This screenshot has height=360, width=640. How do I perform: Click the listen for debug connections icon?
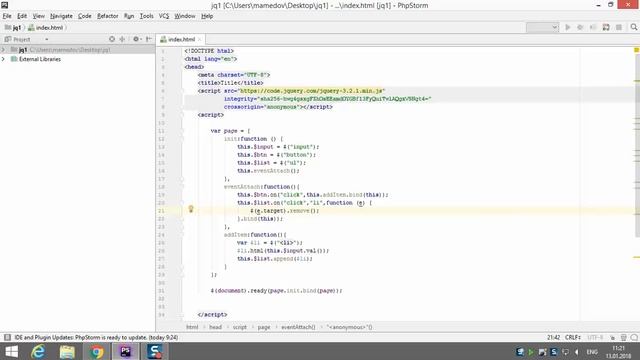point(606,27)
